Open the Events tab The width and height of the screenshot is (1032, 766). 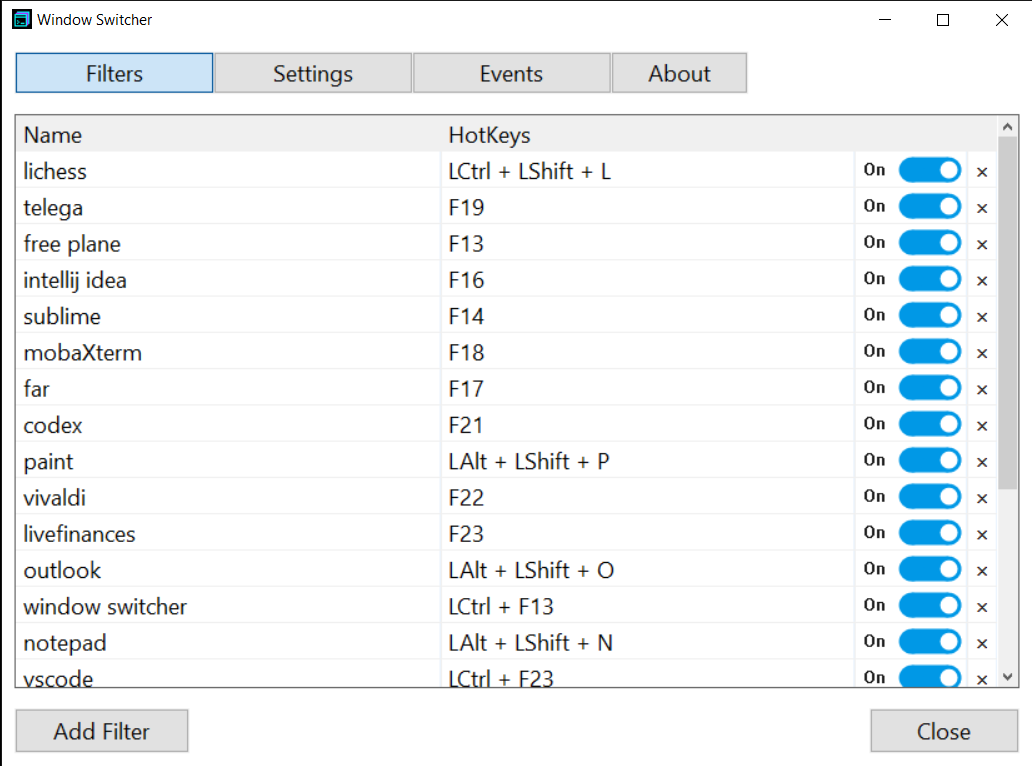tap(511, 73)
